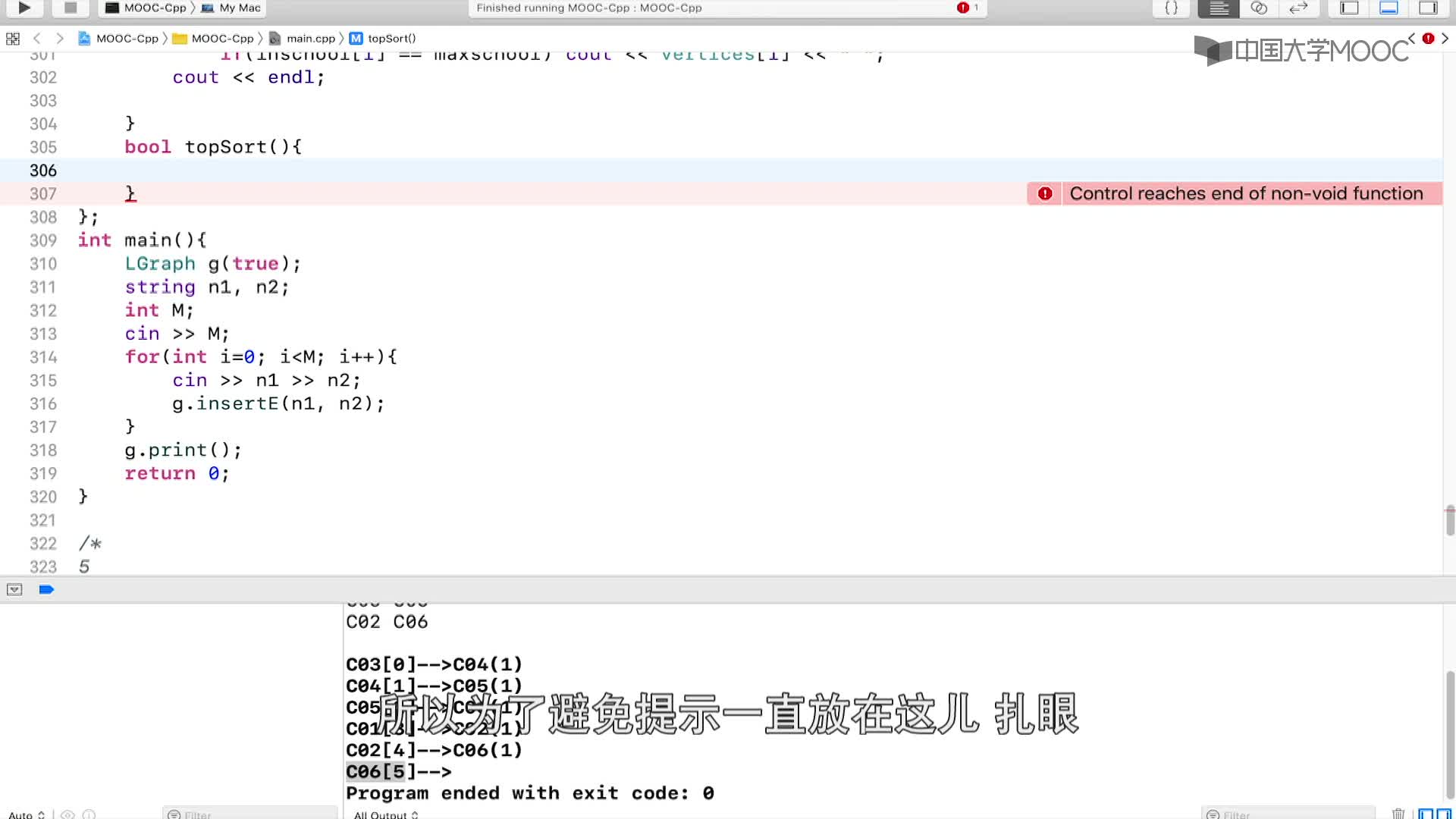Click the code editor vertical scrollbar
This screenshot has height=819, width=1456.
(1449, 520)
